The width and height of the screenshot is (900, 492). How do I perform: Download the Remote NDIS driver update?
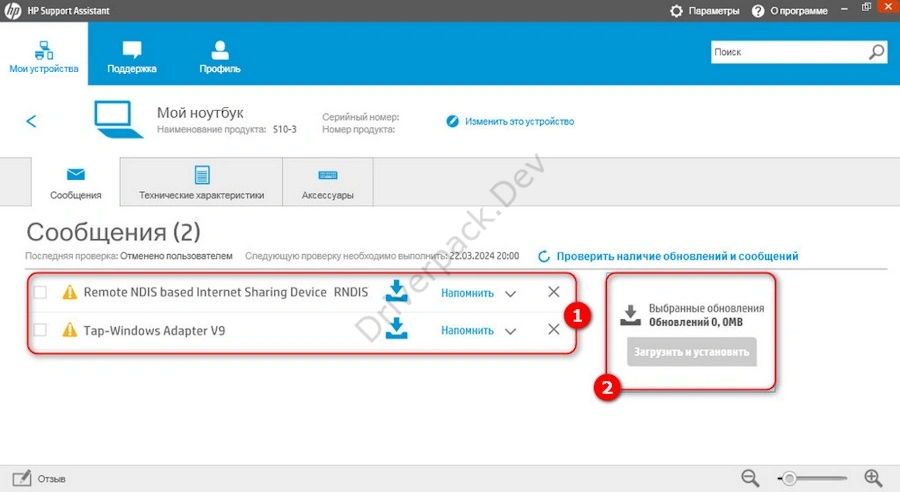click(x=396, y=291)
